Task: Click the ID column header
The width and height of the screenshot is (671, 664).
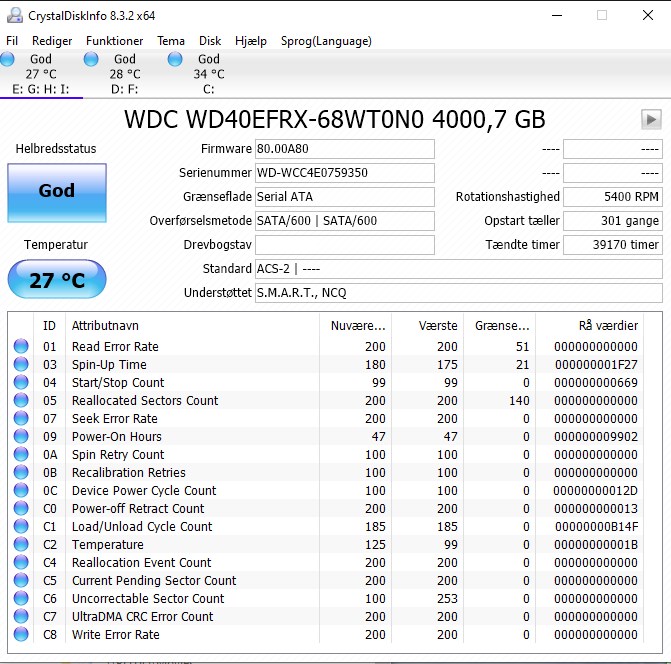Action: point(49,326)
